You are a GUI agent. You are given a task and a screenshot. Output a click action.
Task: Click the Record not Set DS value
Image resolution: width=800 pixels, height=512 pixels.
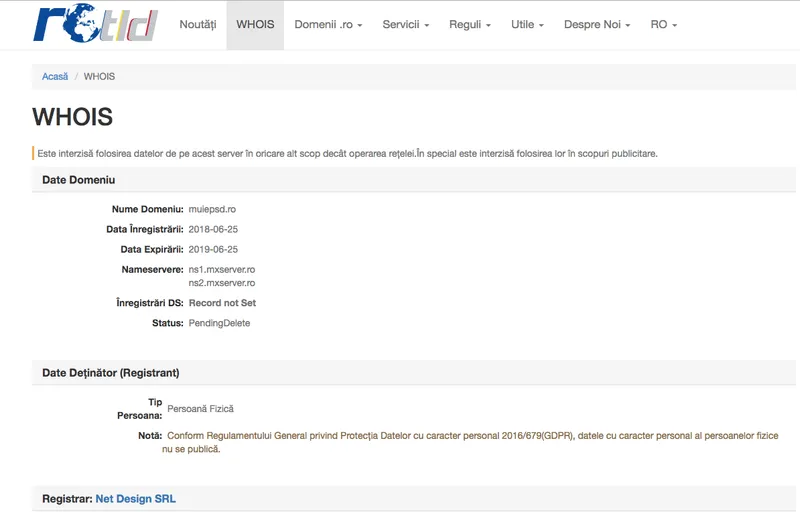coord(222,303)
